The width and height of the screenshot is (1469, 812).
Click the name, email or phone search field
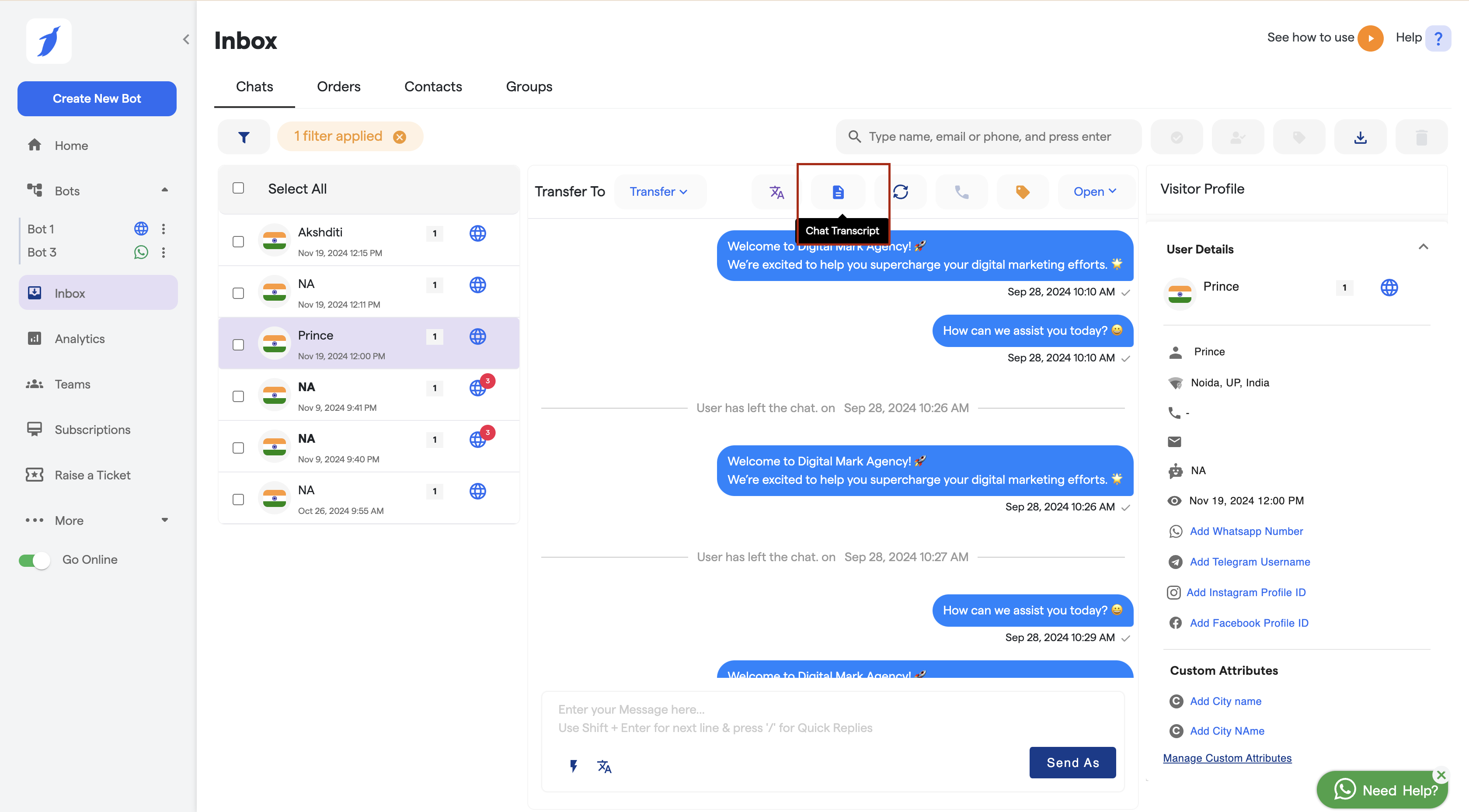coord(989,137)
